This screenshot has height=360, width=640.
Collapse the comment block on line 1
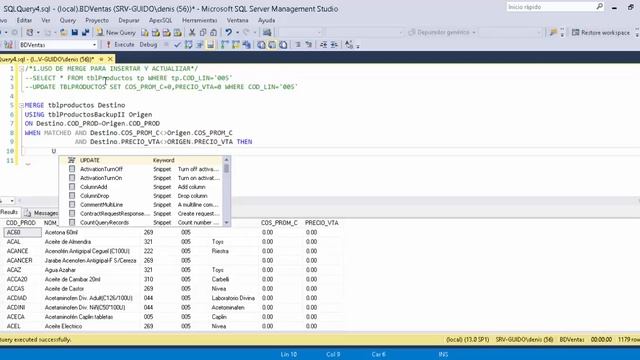point(21,69)
